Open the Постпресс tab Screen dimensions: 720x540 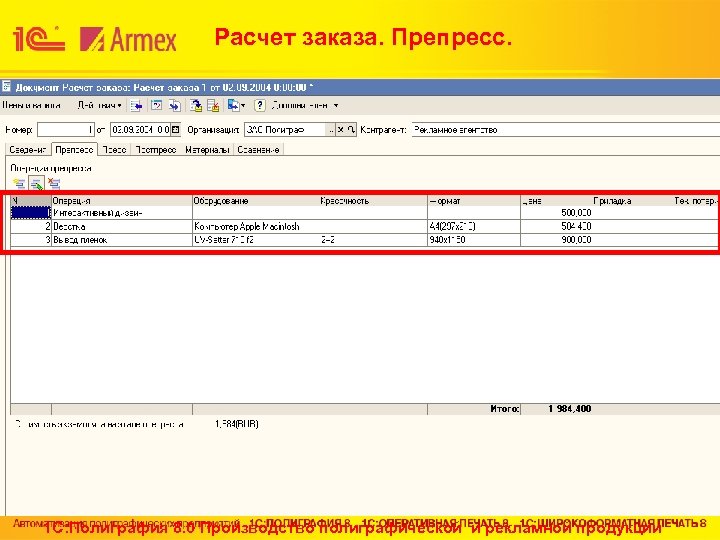click(x=156, y=150)
